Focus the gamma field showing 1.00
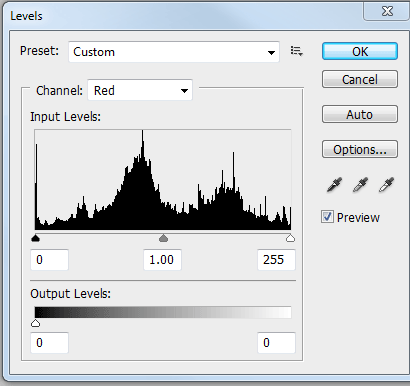 pos(163,260)
